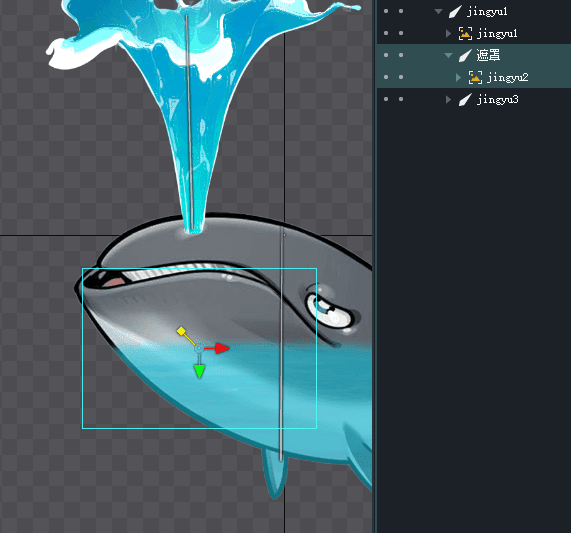Select the 遮罩 item in tree
571x533 pixels.
pos(488,55)
